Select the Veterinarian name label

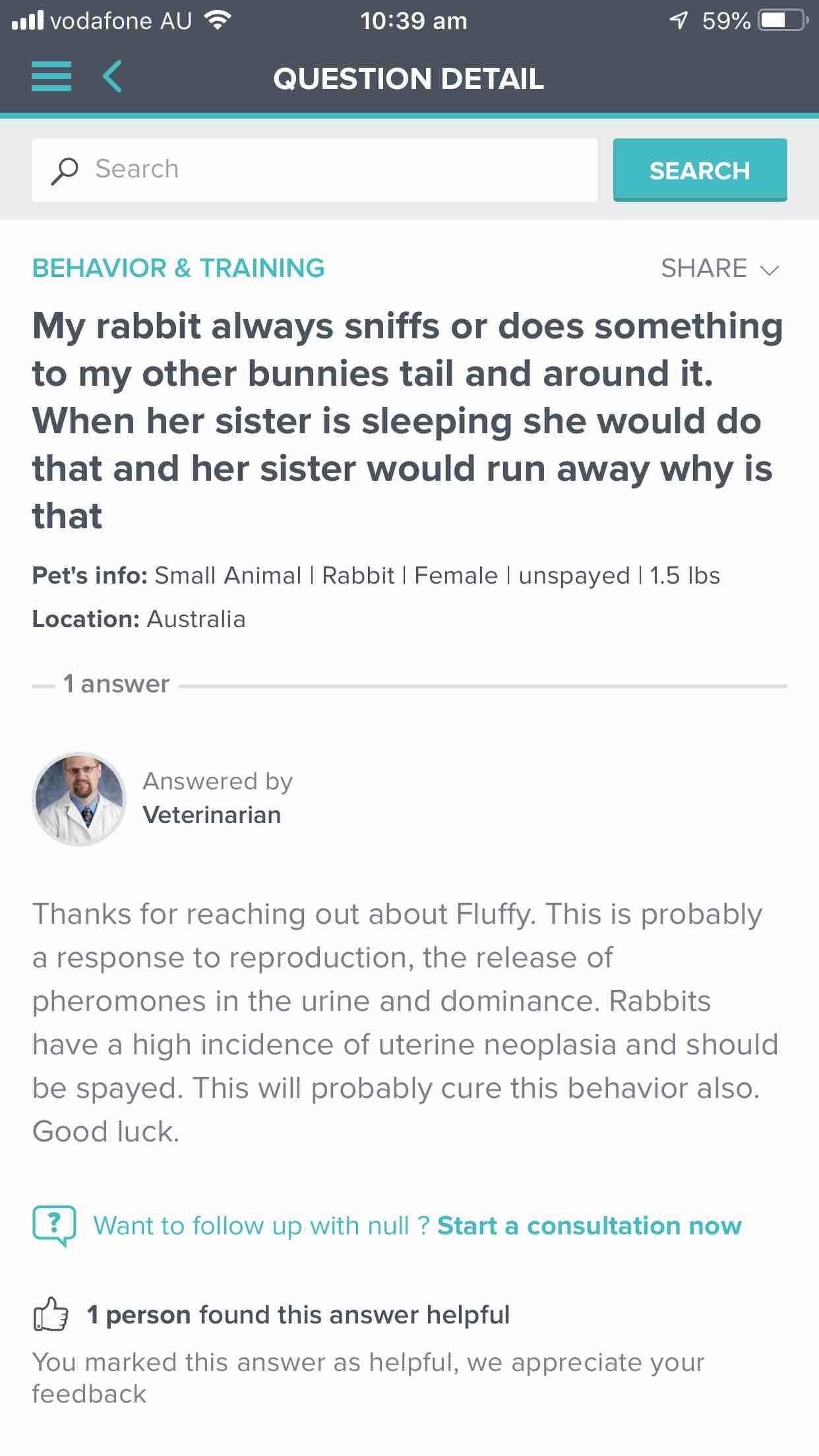pos(212,815)
